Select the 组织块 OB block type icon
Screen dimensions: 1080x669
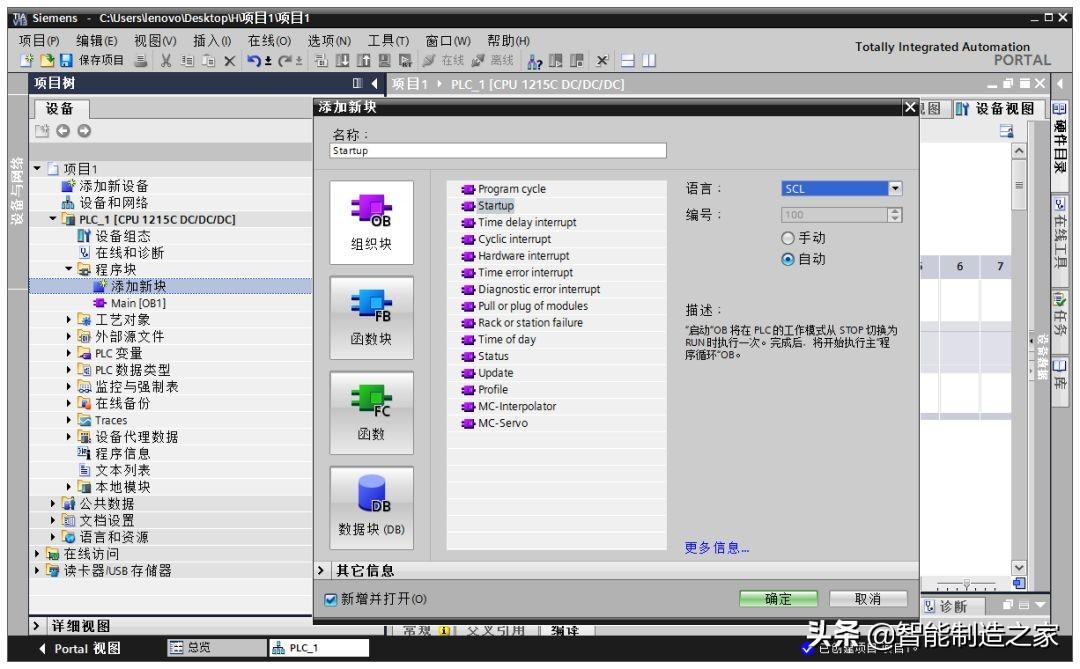(x=371, y=223)
